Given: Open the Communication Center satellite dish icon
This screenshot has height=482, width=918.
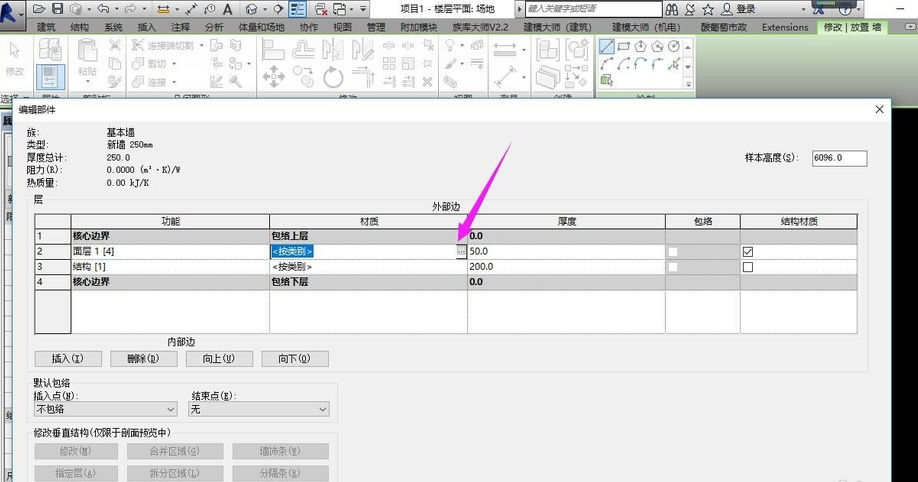Looking at the screenshot, I should 690,9.
